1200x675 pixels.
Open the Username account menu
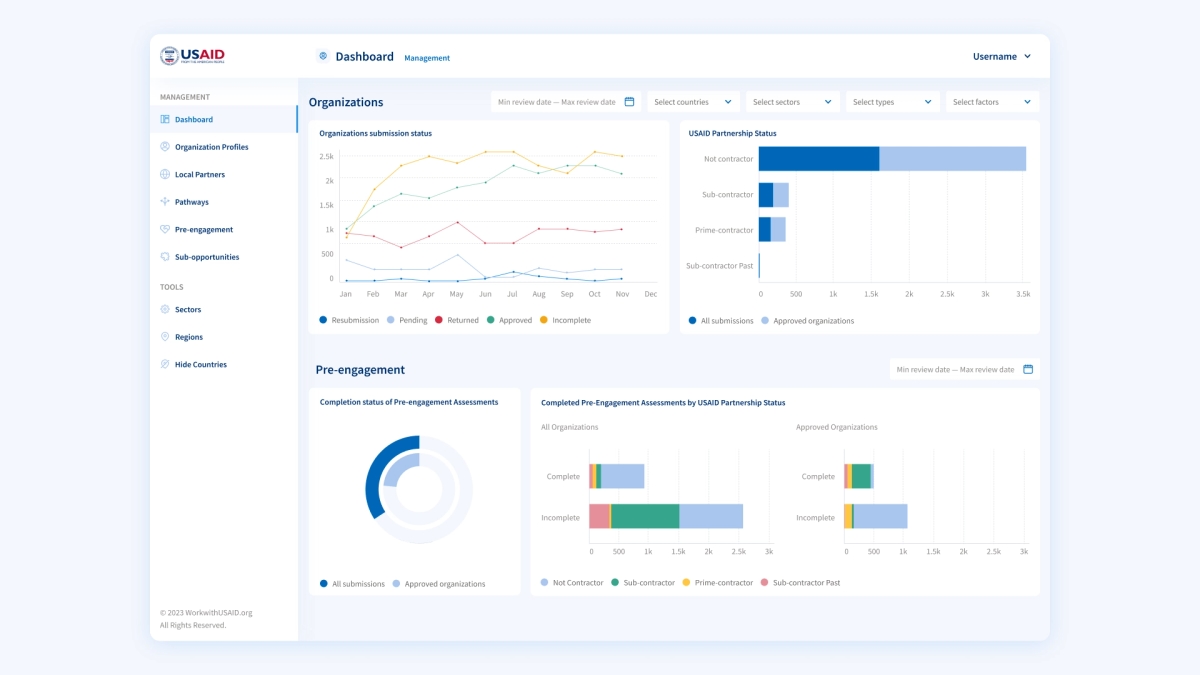point(1001,57)
